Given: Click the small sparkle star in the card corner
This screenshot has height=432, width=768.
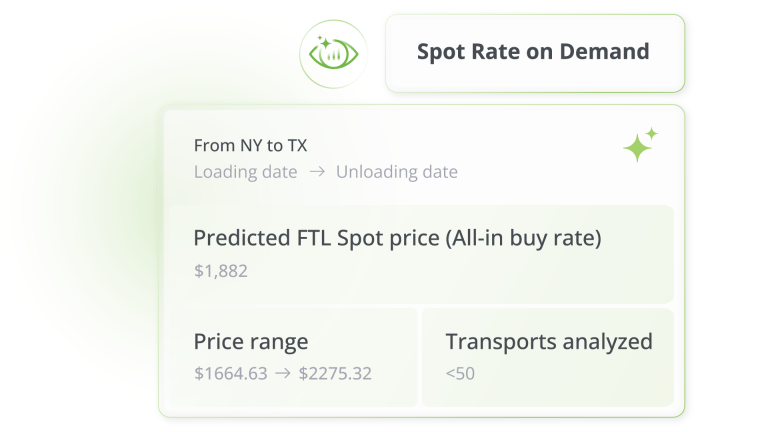Looking at the screenshot, I should click(652, 132).
